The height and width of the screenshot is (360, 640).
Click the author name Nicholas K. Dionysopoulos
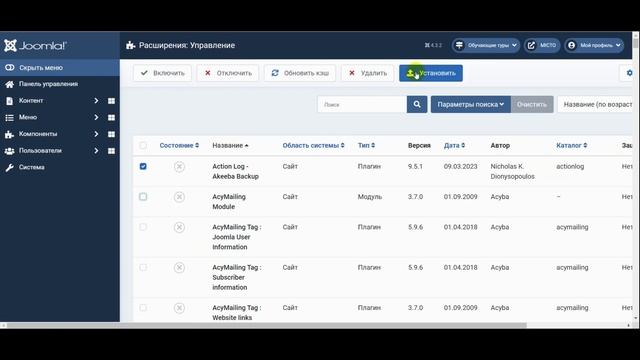[512, 171]
